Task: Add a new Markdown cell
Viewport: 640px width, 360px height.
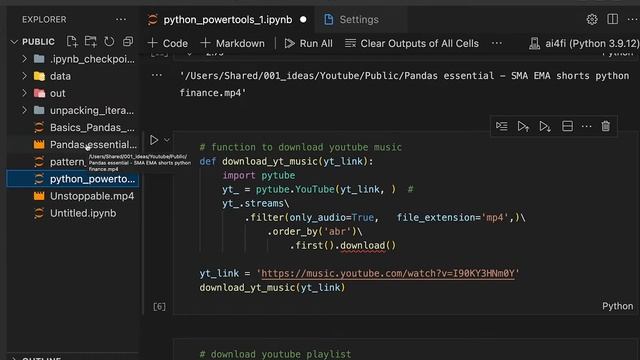Action: [x=233, y=43]
